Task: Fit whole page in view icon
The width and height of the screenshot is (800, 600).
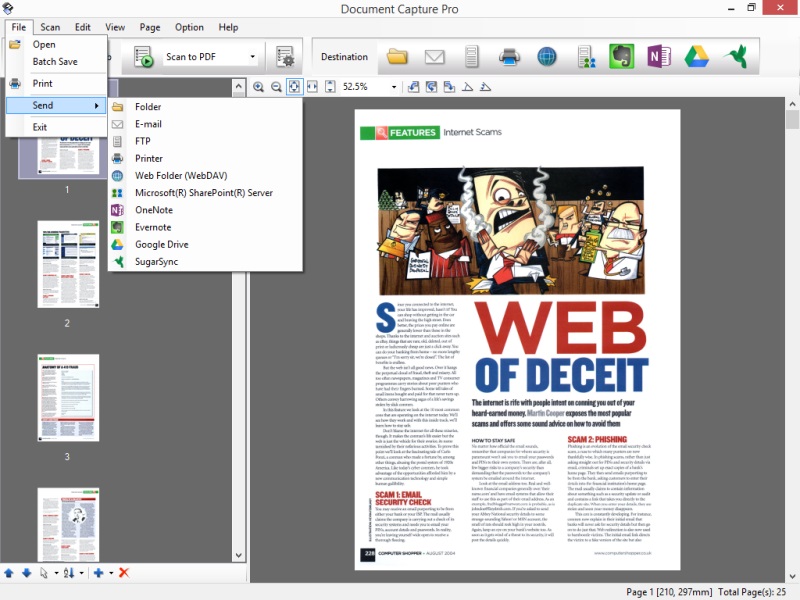Action: (294, 87)
